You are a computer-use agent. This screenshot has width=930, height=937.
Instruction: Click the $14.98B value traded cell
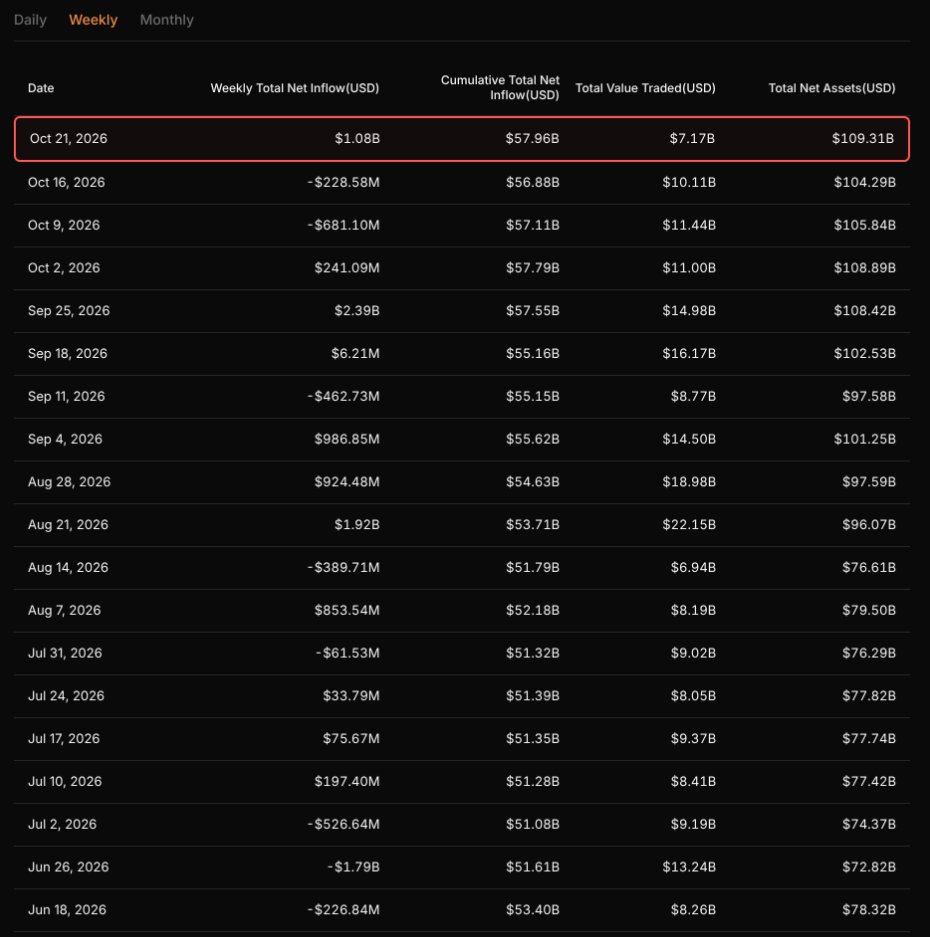689,311
